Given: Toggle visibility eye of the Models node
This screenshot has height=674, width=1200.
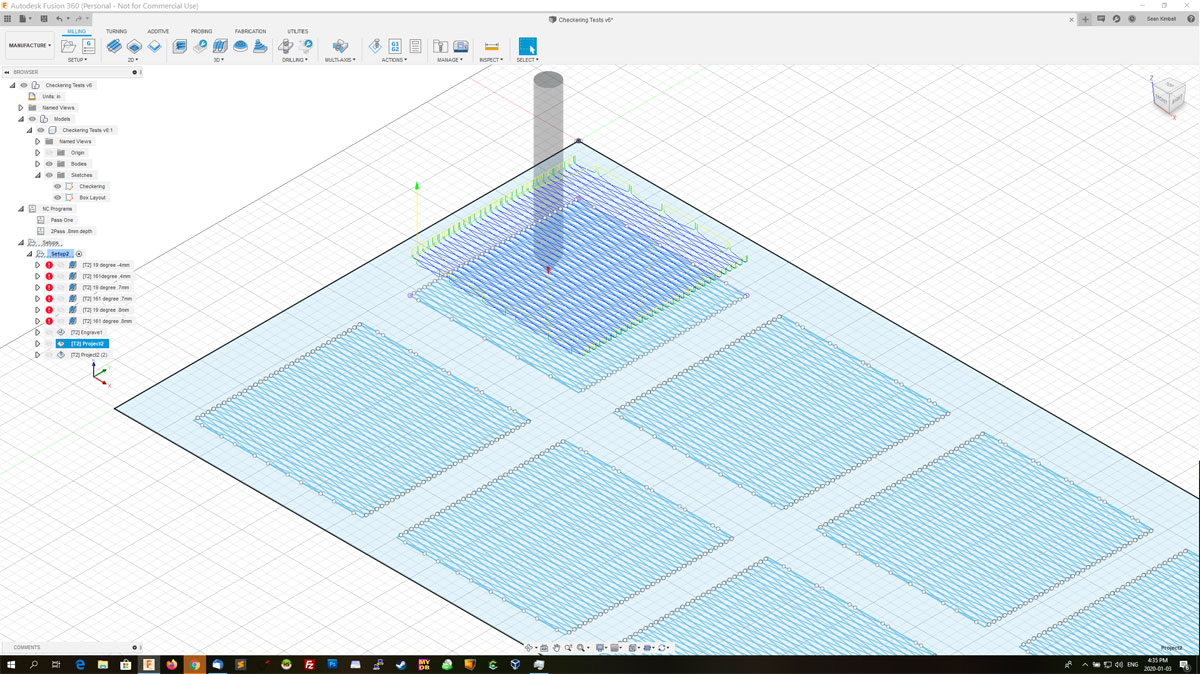Looking at the screenshot, I should coord(32,119).
